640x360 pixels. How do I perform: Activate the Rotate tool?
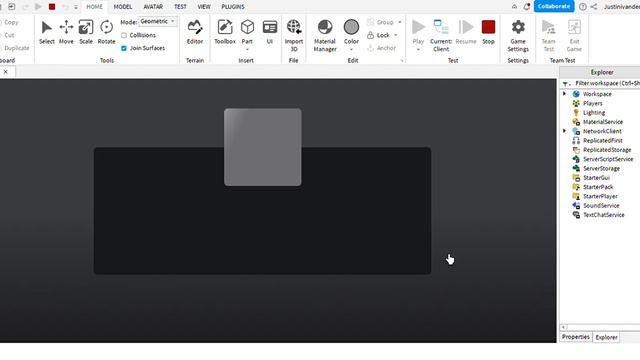[106, 32]
